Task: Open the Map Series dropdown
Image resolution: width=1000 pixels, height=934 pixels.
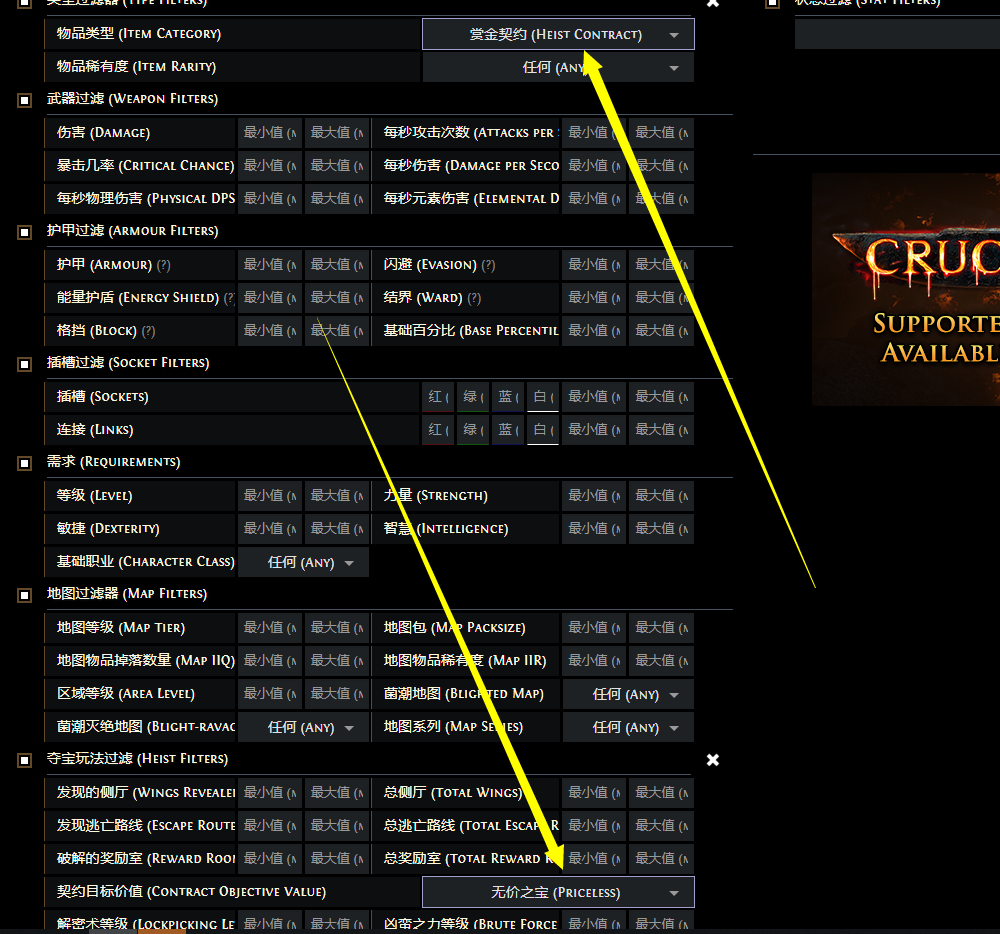Action: click(628, 727)
